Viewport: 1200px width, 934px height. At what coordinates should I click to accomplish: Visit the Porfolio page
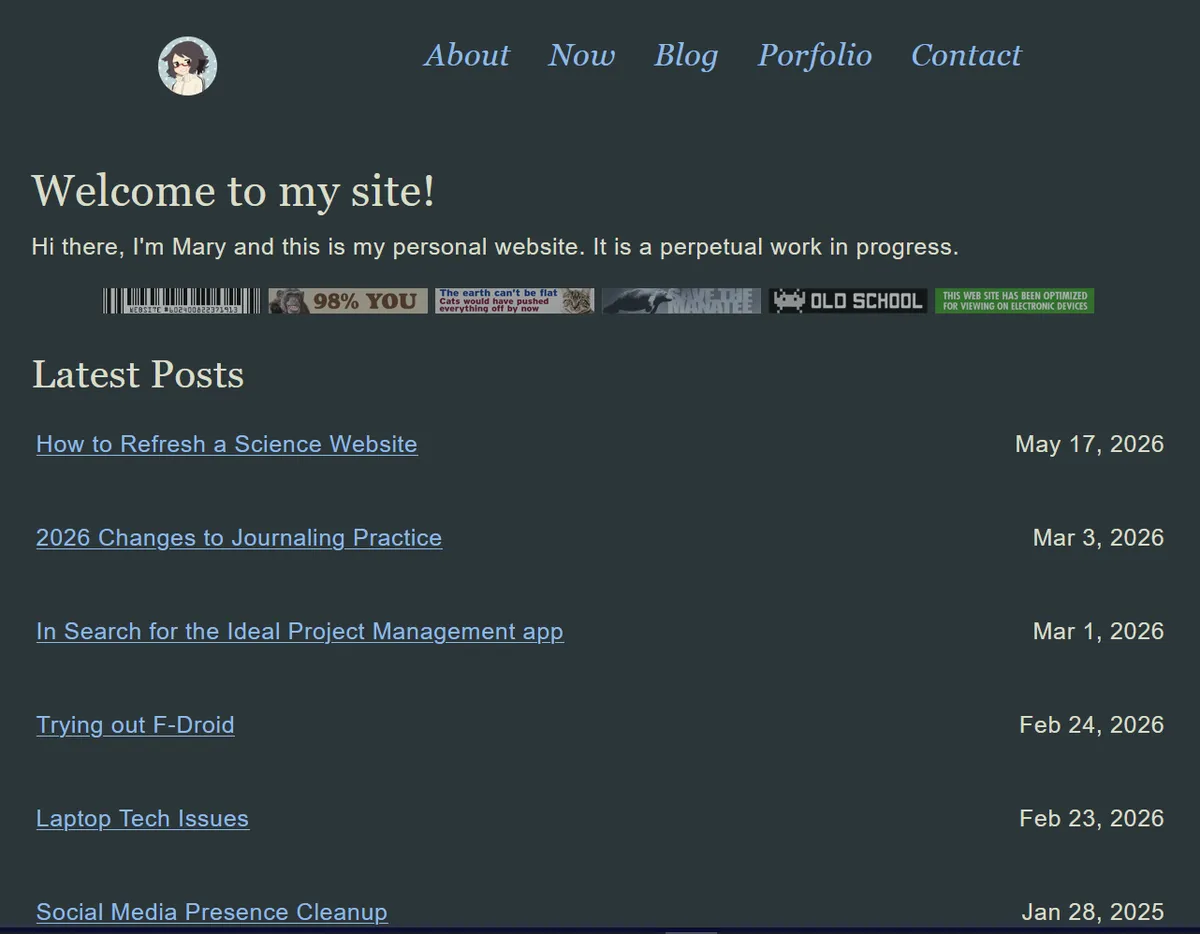(x=815, y=55)
